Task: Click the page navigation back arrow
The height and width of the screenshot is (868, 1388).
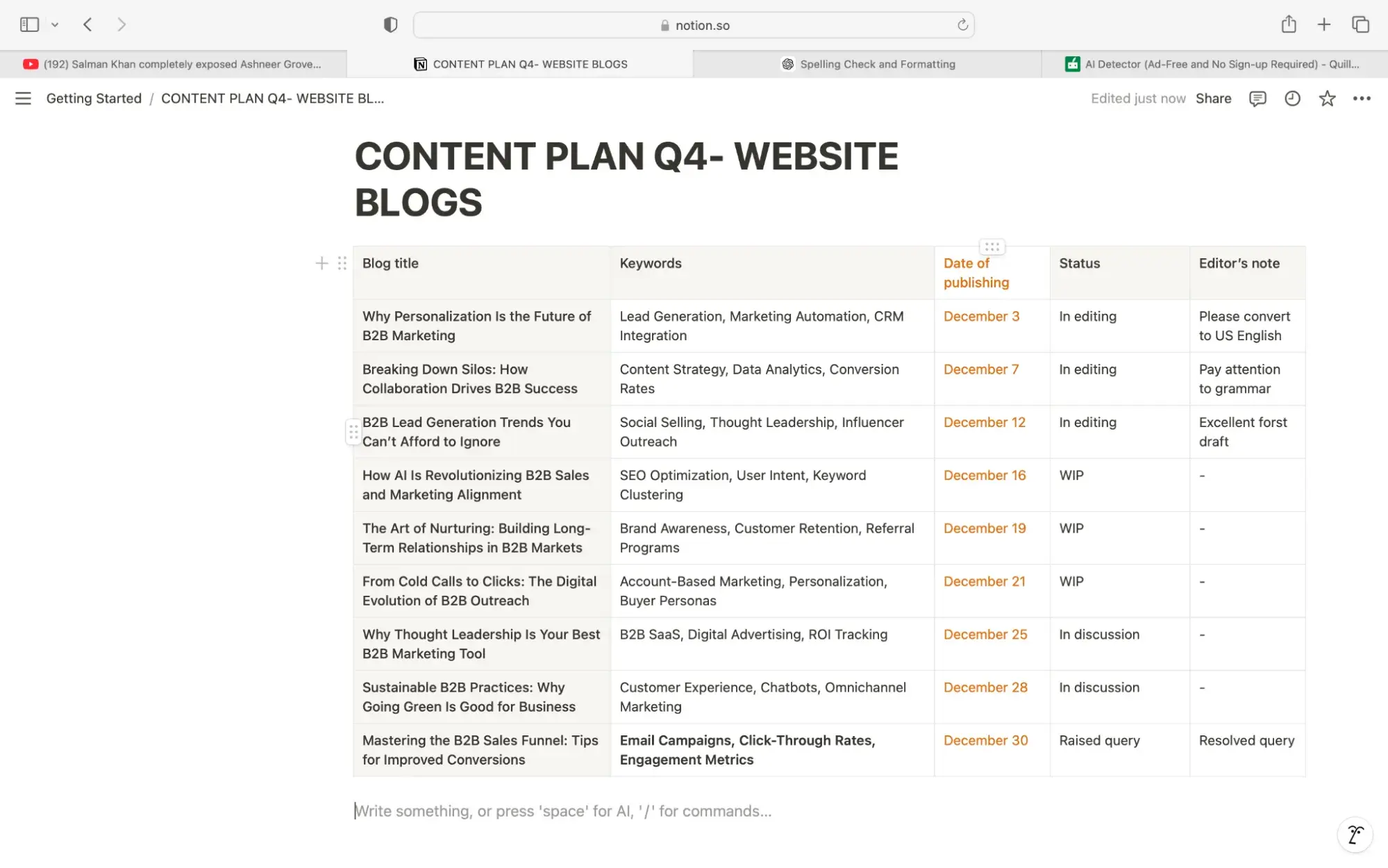Action: coord(87,25)
